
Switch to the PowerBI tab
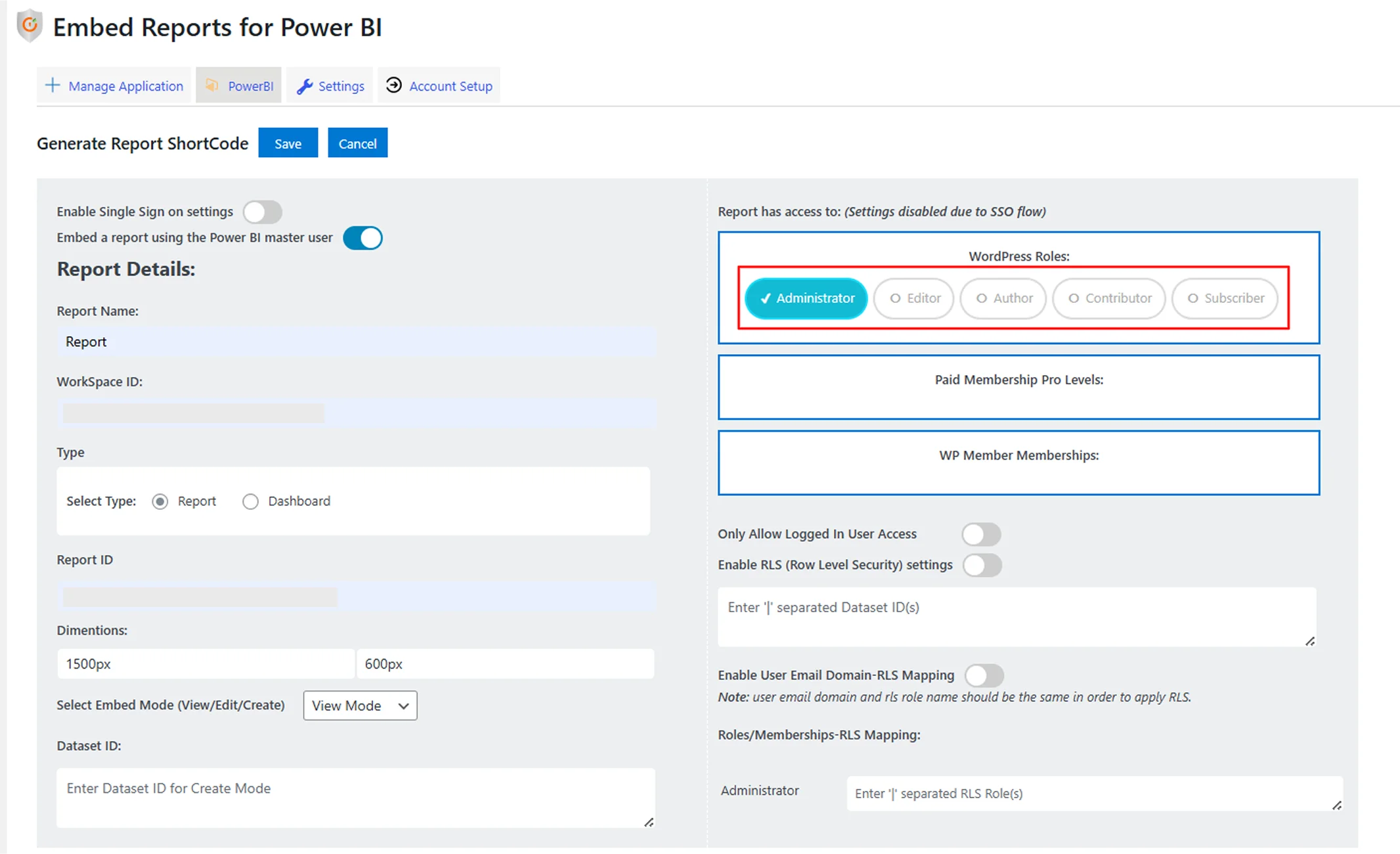pos(238,85)
